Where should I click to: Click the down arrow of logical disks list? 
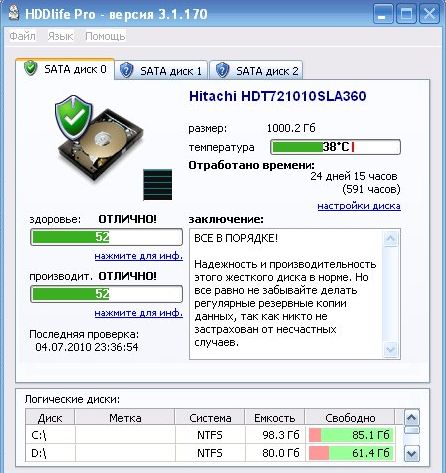pyautogui.click(x=412, y=454)
